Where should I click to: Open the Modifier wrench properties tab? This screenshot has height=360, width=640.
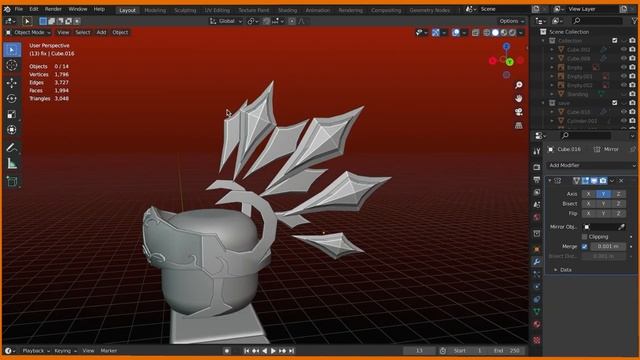click(537, 262)
